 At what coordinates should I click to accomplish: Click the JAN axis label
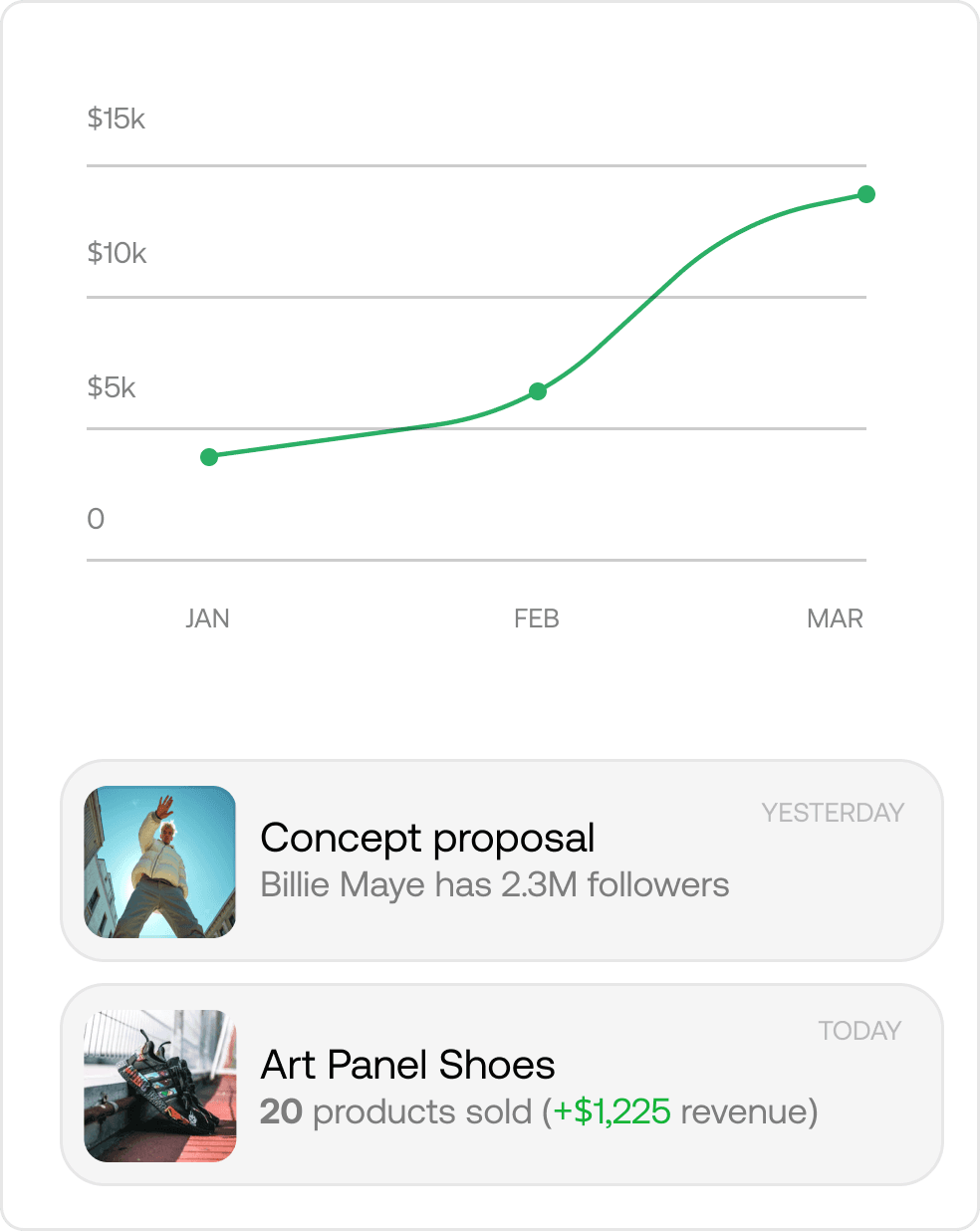pos(207,618)
